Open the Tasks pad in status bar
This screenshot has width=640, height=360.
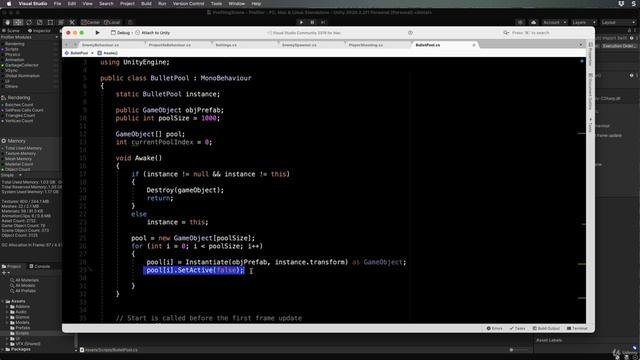[518, 328]
